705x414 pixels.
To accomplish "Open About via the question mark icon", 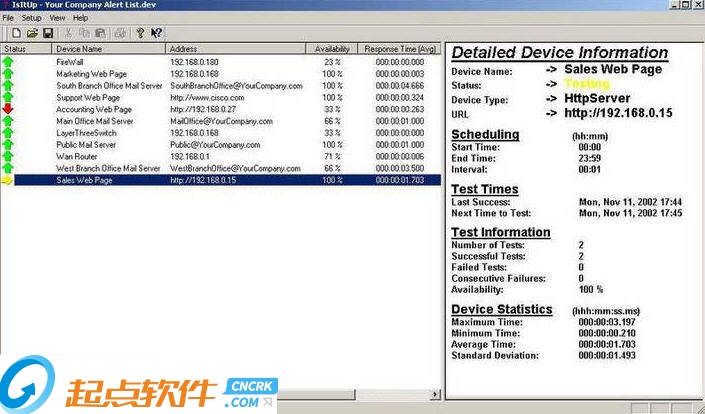I will 140,33.
